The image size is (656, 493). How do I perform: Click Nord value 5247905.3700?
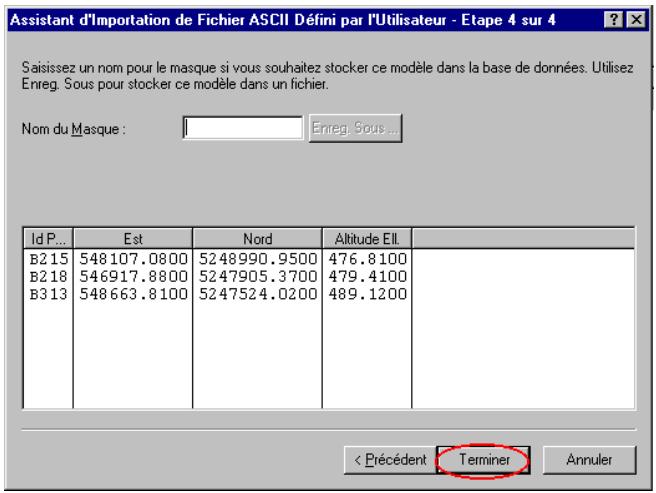(258, 277)
